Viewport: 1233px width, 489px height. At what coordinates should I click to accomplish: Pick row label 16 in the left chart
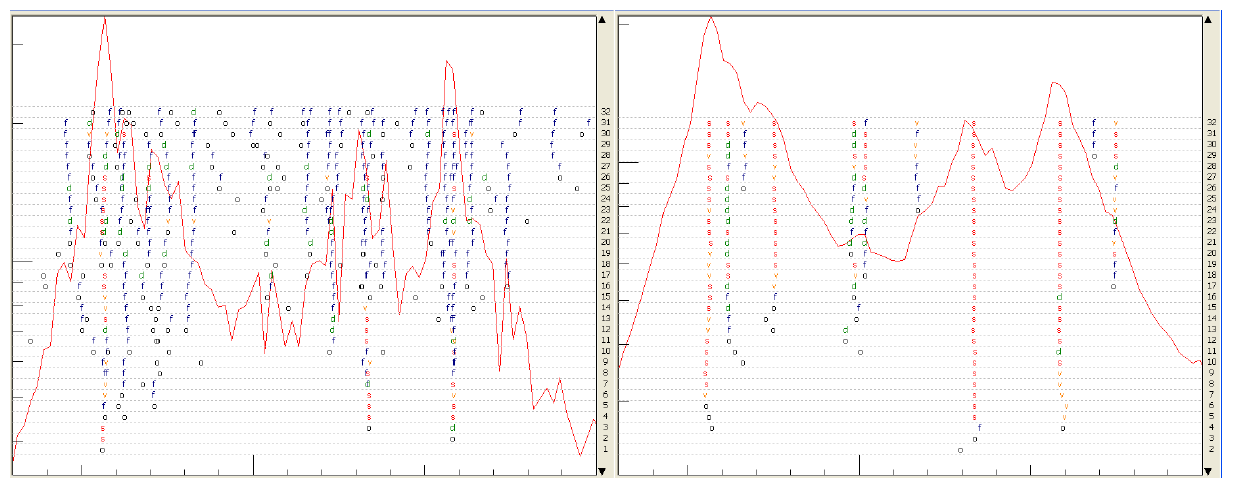(x=605, y=286)
